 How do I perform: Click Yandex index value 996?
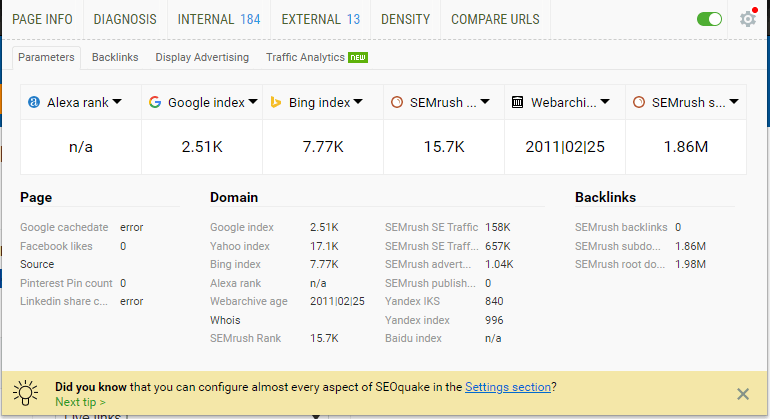pyautogui.click(x=494, y=320)
